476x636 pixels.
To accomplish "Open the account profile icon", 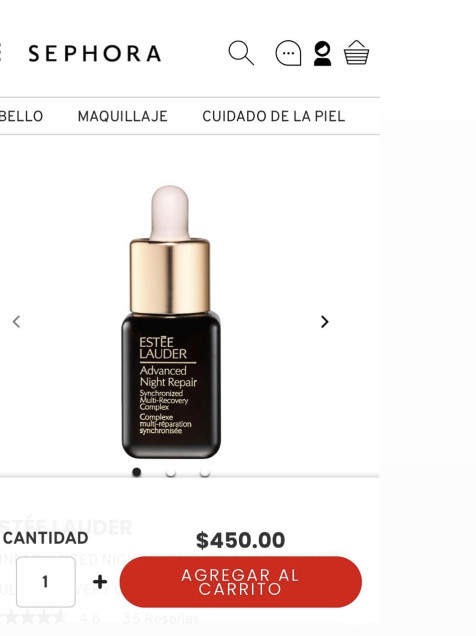I will pos(322,54).
